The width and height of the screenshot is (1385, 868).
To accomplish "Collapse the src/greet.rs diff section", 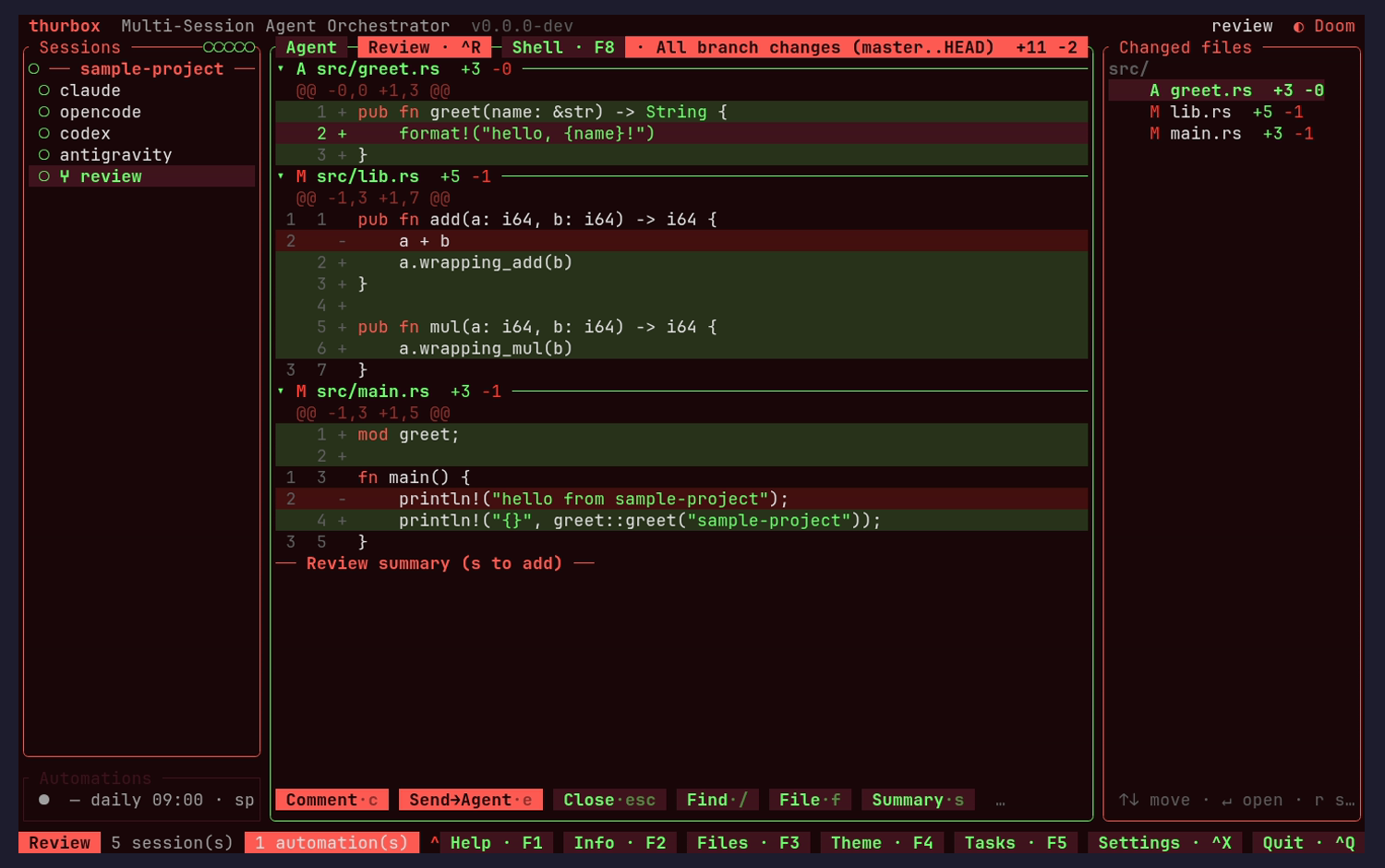I will 281,69.
